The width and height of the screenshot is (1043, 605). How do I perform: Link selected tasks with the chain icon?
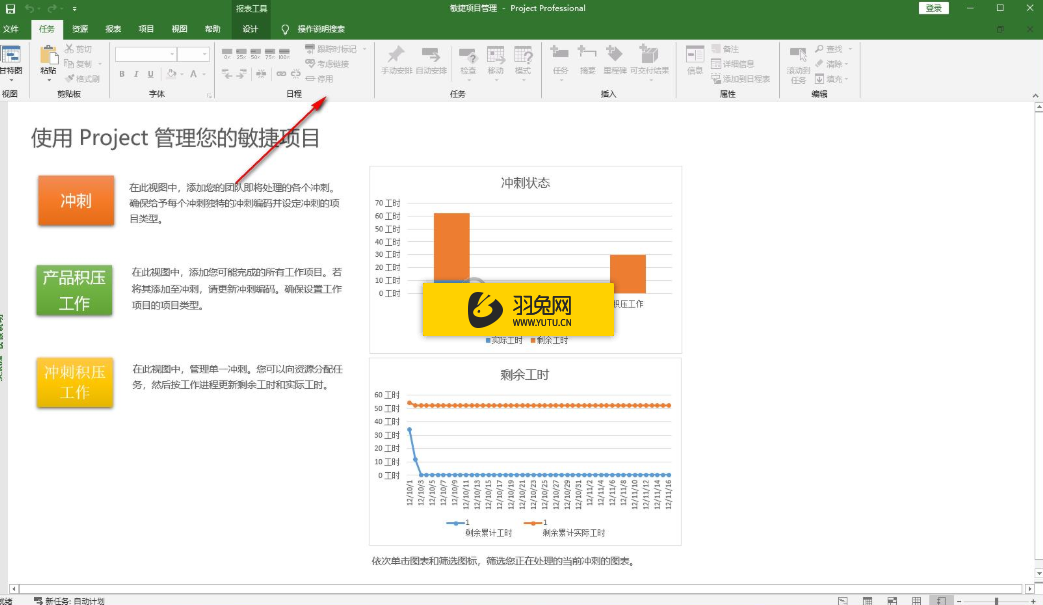[x=281, y=74]
